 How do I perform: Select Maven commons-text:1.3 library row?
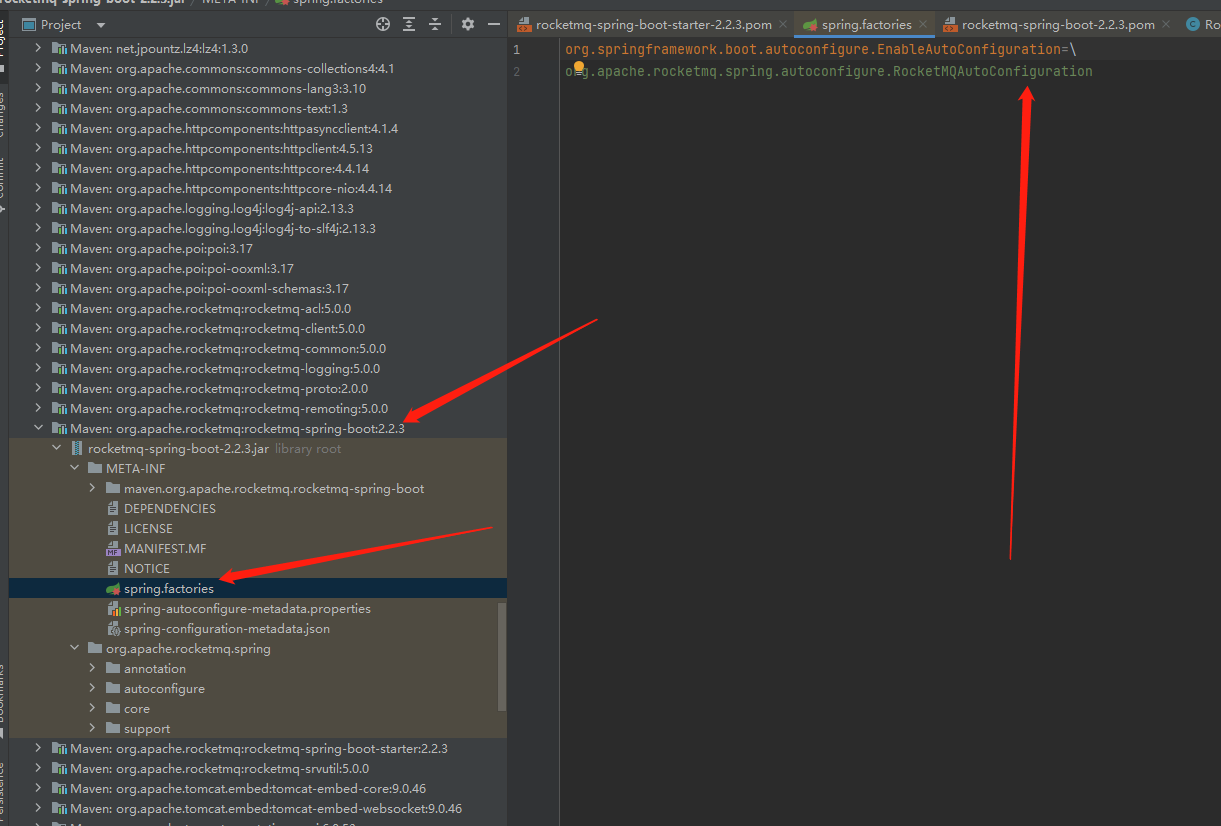pyautogui.click(x=258, y=108)
